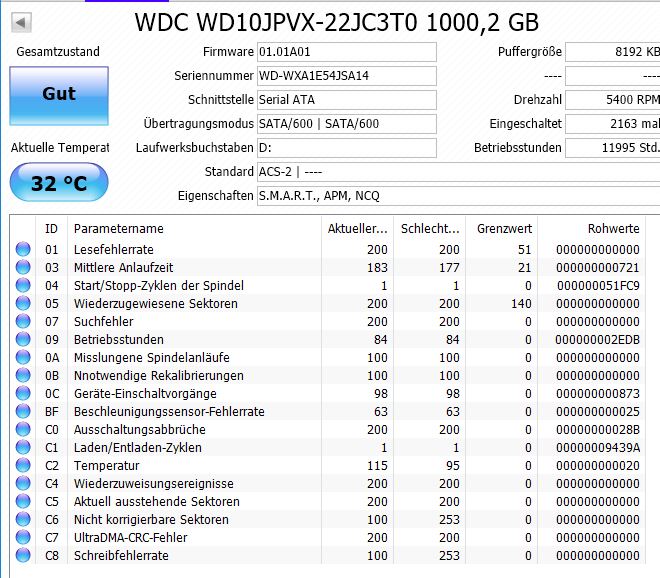Click the Betriebsstunden field 11995 Std.

(x=612, y=148)
